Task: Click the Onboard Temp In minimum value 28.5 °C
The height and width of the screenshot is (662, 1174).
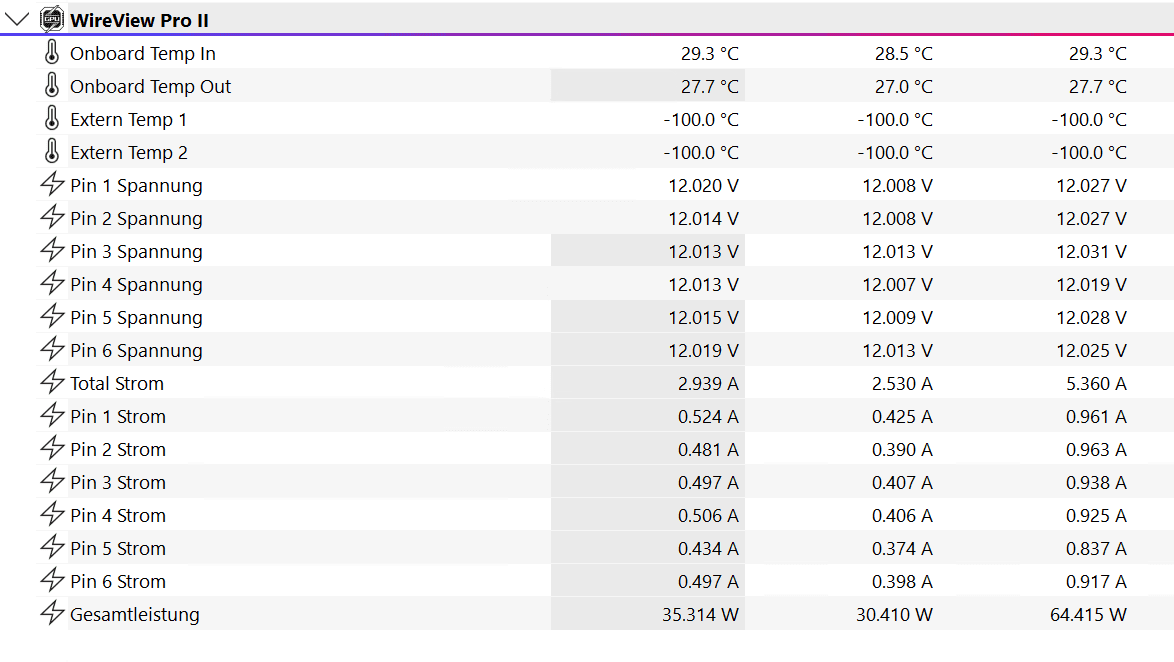Action: point(903,53)
